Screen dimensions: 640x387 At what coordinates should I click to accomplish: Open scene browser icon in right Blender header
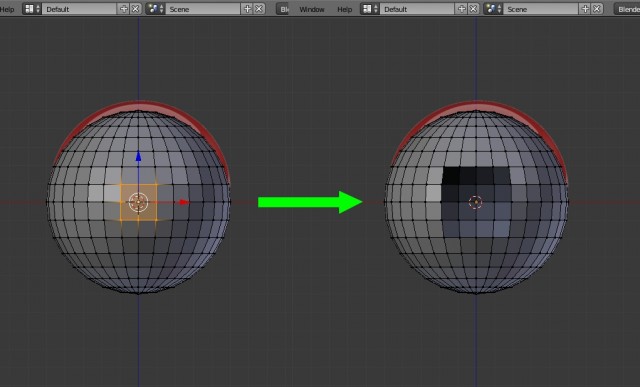(493, 9)
